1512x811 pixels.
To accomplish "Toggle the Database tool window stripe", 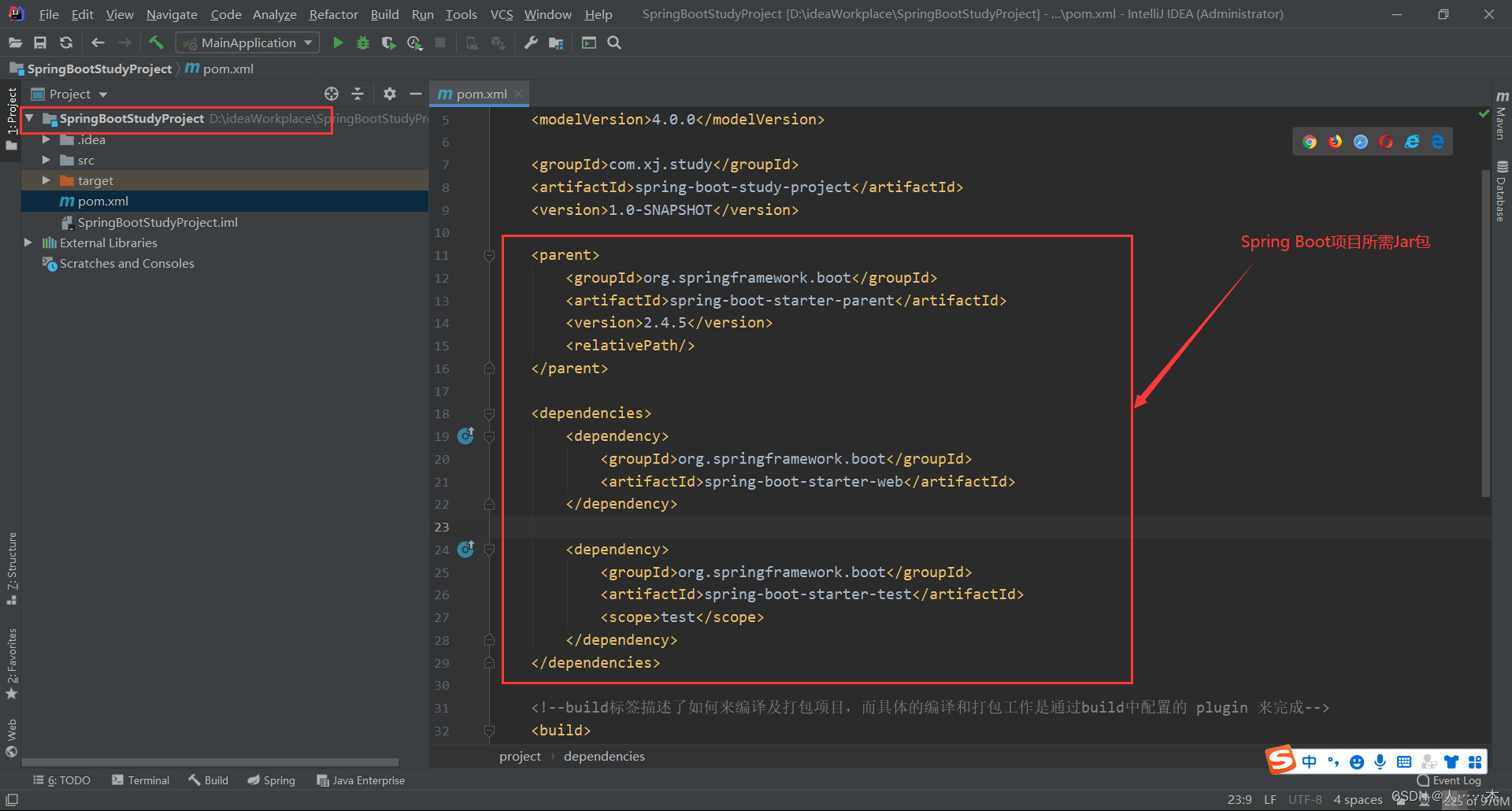I will (x=1502, y=191).
